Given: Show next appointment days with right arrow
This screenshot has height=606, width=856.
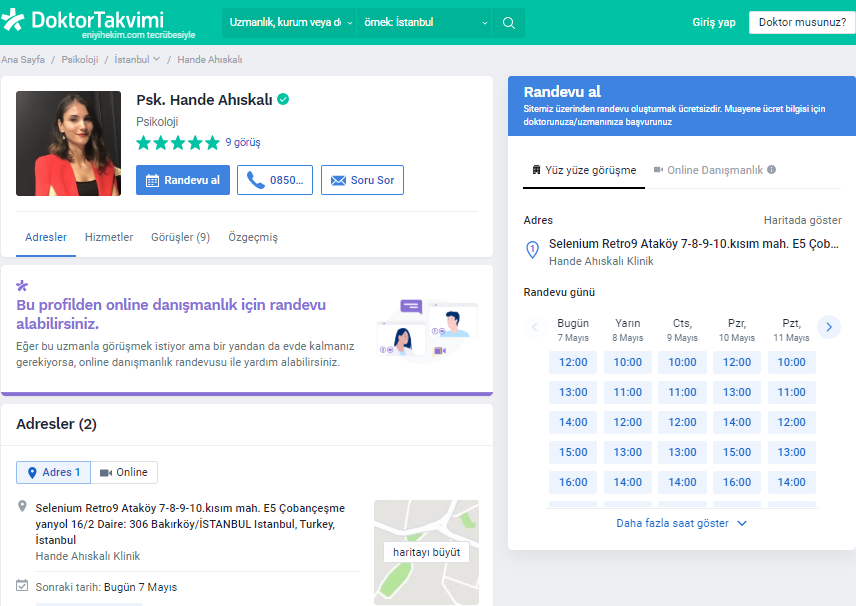Looking at the screenshot, I should [829, 327].
